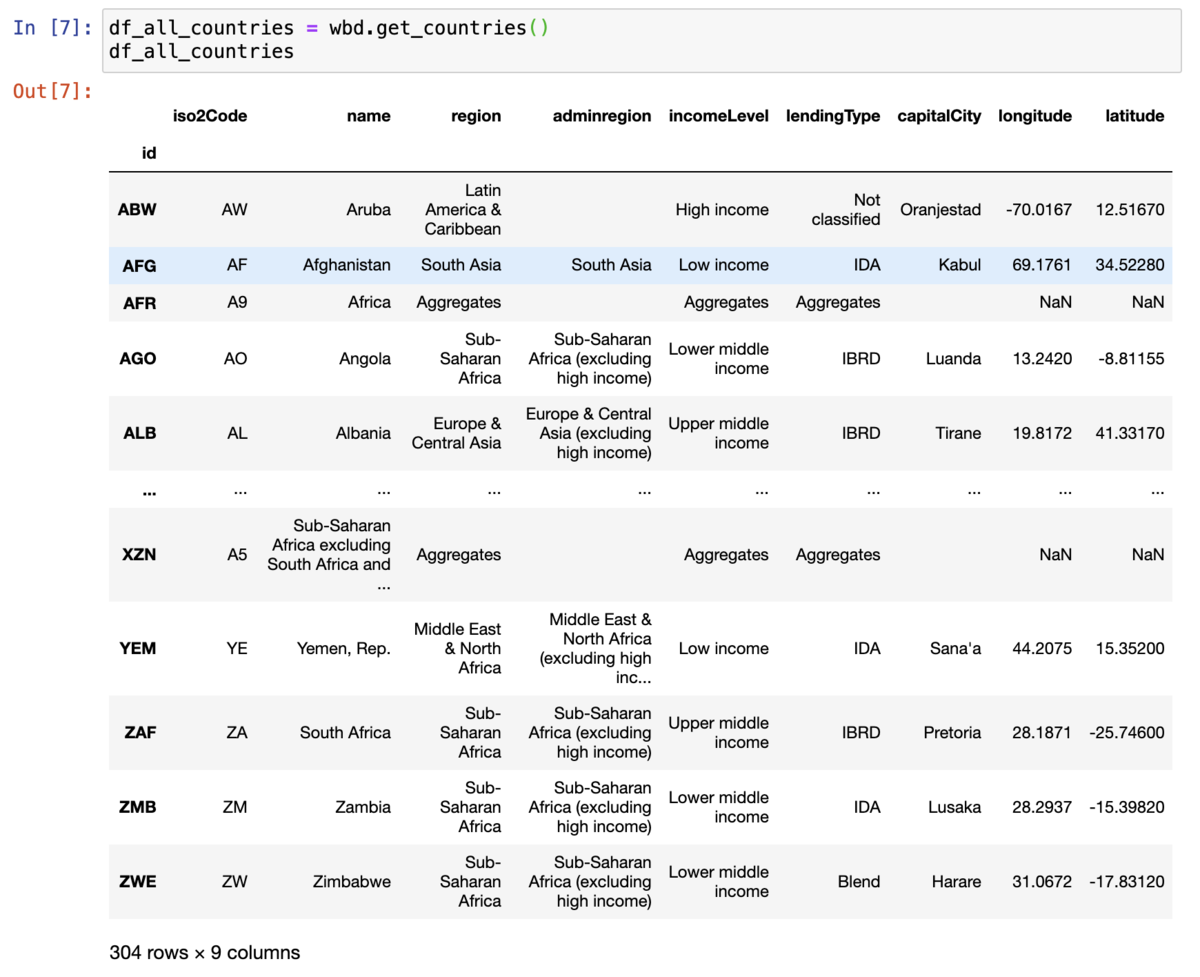Click the In [7] input prompt
The height and width of the screenshot is (977, 1200).
point(53,27)
